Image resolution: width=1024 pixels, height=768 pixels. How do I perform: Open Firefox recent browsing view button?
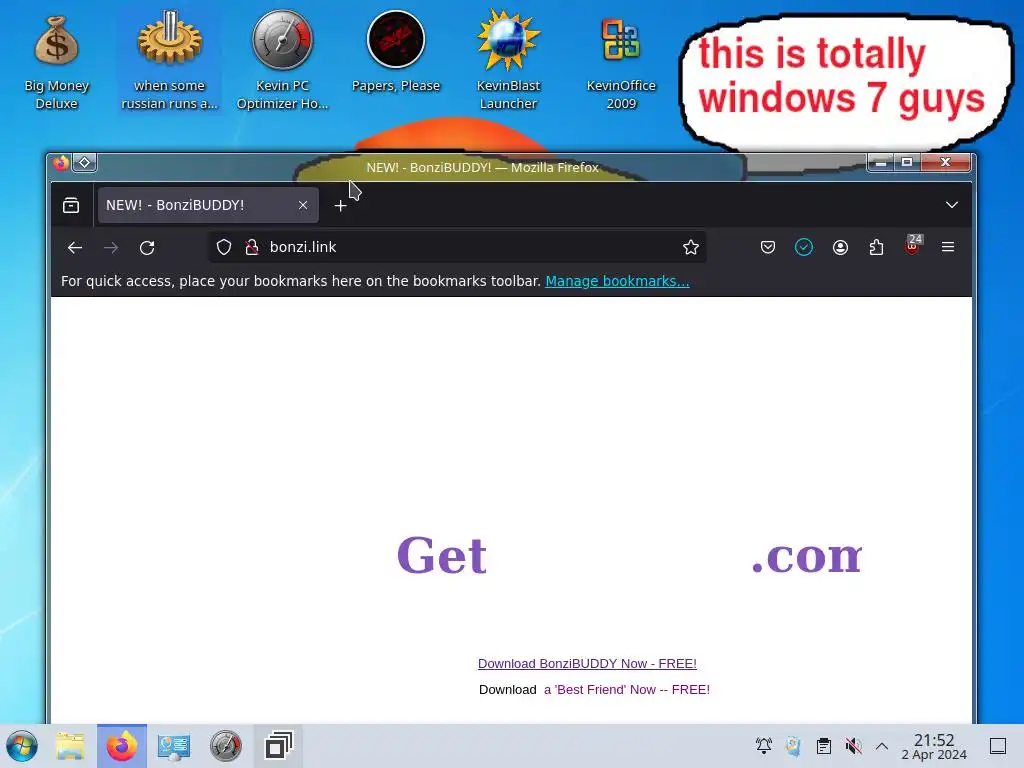pyautogui.click(x=71, y=206)
